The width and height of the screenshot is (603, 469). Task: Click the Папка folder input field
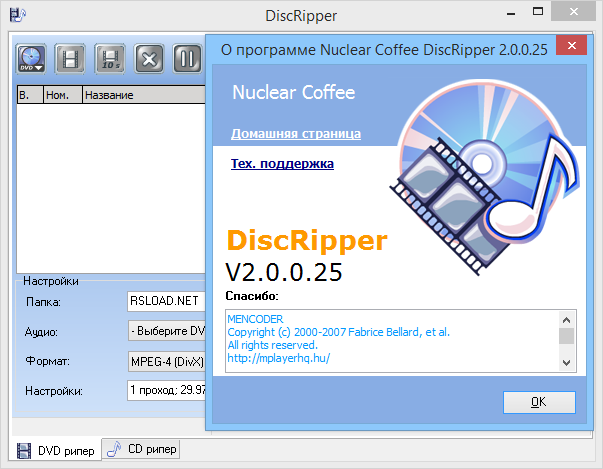[166, 301]
